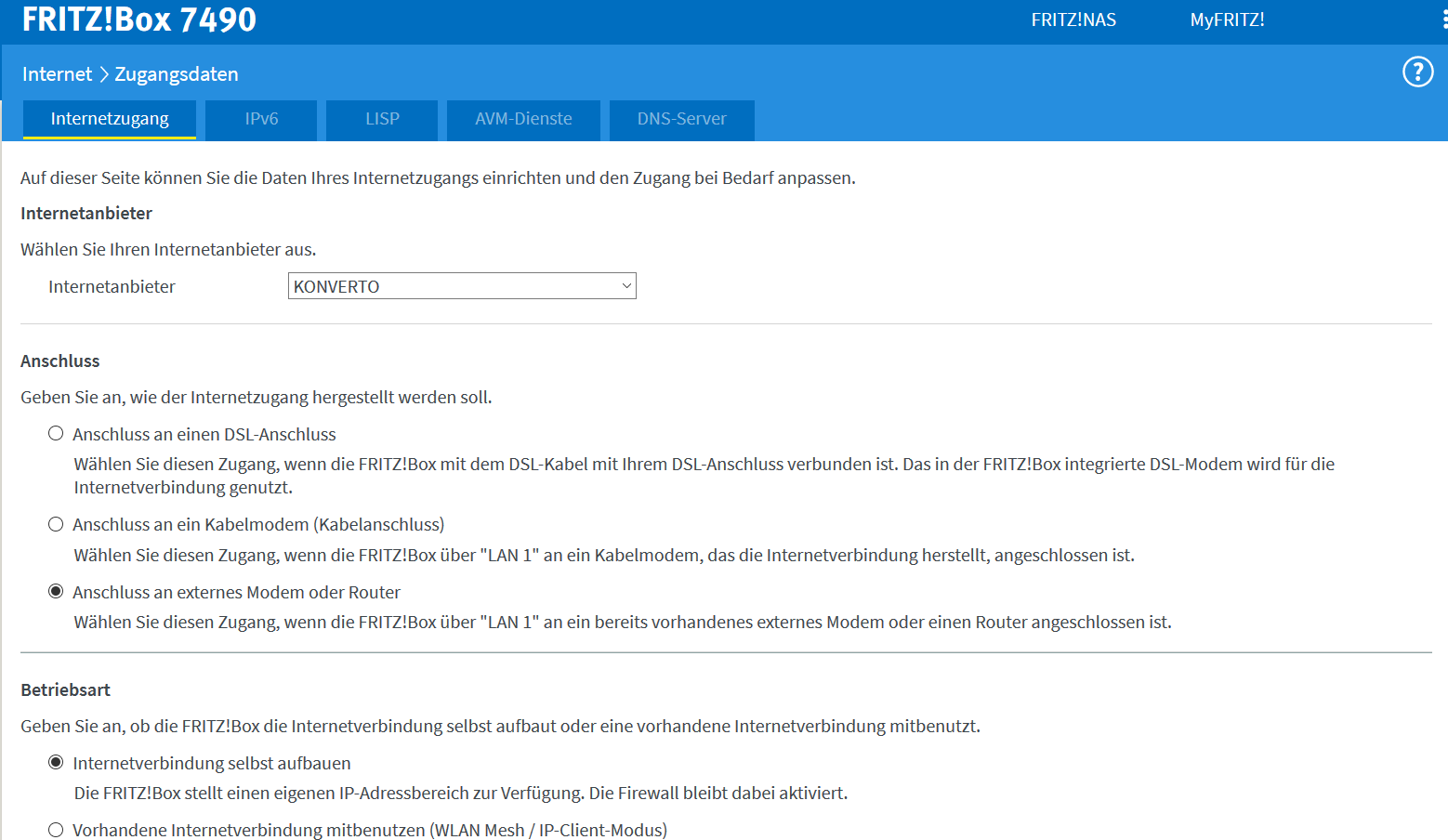Choose Vorhandene Internetverbindung mitbenutzen option

[x=56, y=830]
